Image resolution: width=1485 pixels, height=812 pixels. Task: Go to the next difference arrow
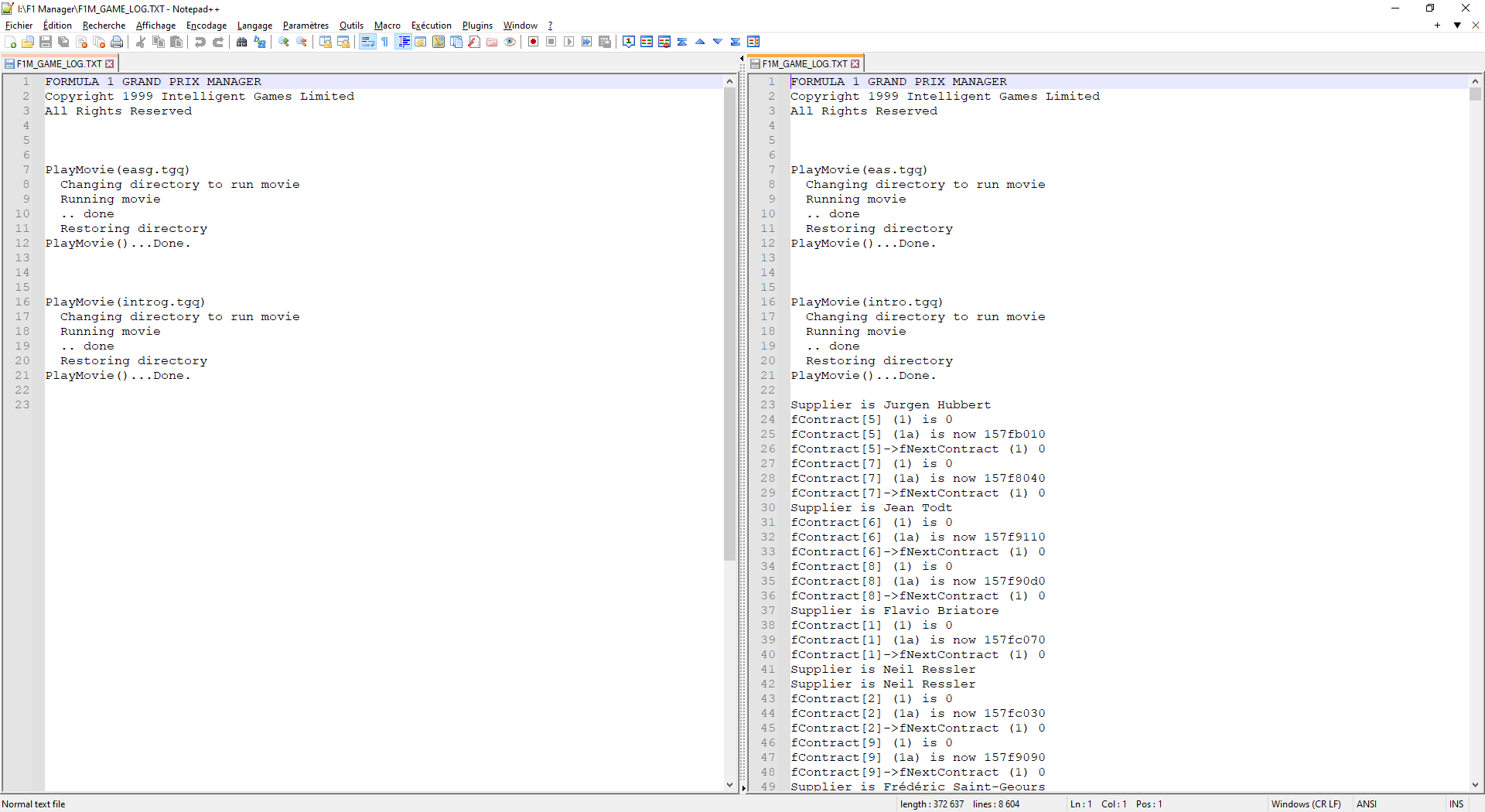pos(718,42)
